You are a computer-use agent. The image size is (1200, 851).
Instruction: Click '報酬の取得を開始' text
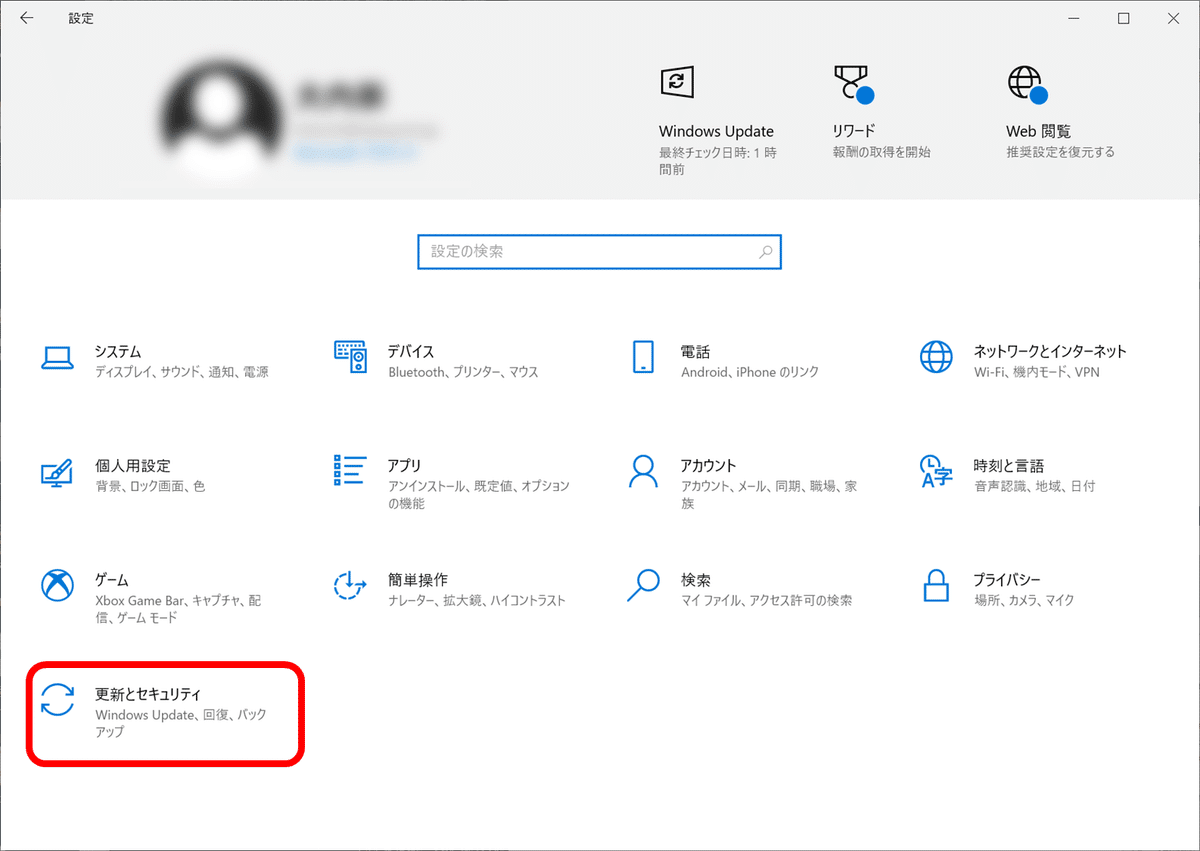(x=881, y=152)
